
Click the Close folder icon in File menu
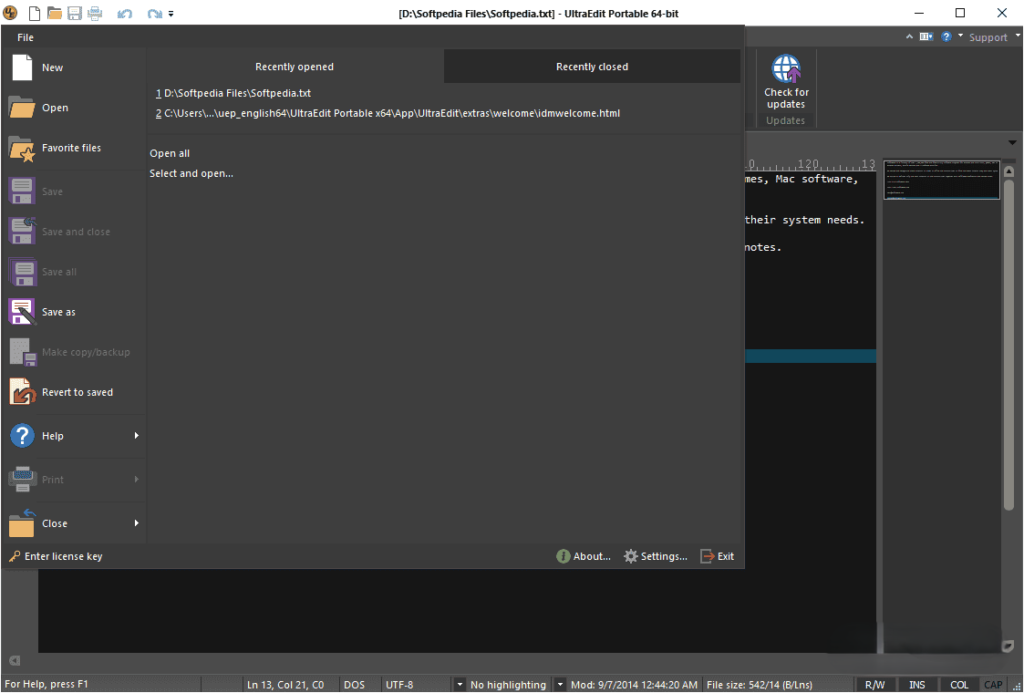coord(22,523)
